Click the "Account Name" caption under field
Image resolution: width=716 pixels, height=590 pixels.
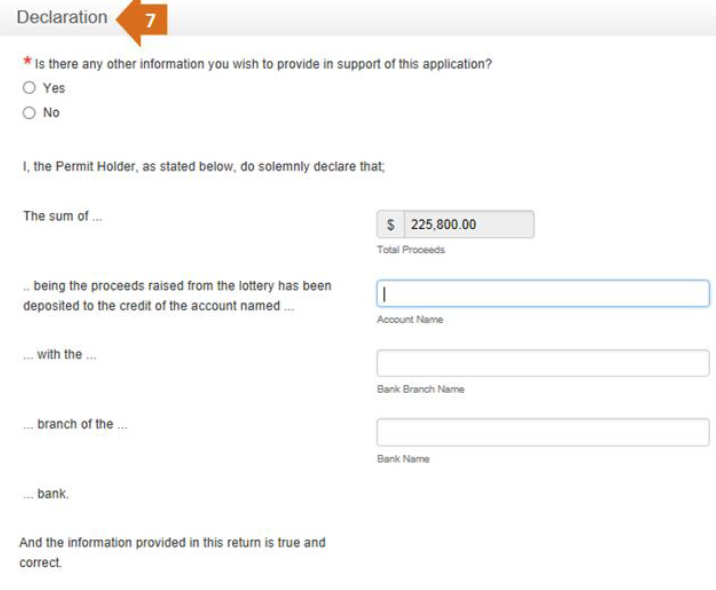[x=410, y=320]
